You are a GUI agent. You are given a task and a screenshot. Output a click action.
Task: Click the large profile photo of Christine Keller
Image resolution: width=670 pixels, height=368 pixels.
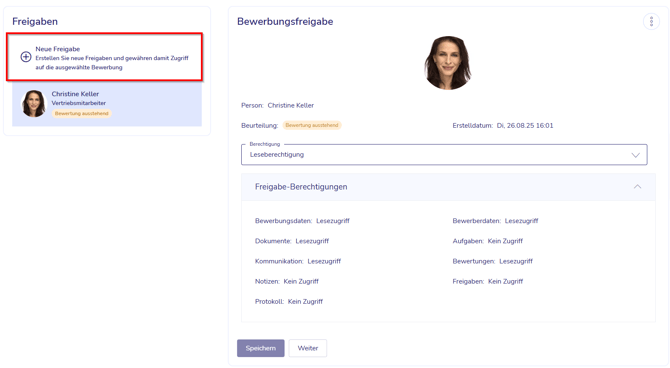pyautogui.click(x=448, y=63)
